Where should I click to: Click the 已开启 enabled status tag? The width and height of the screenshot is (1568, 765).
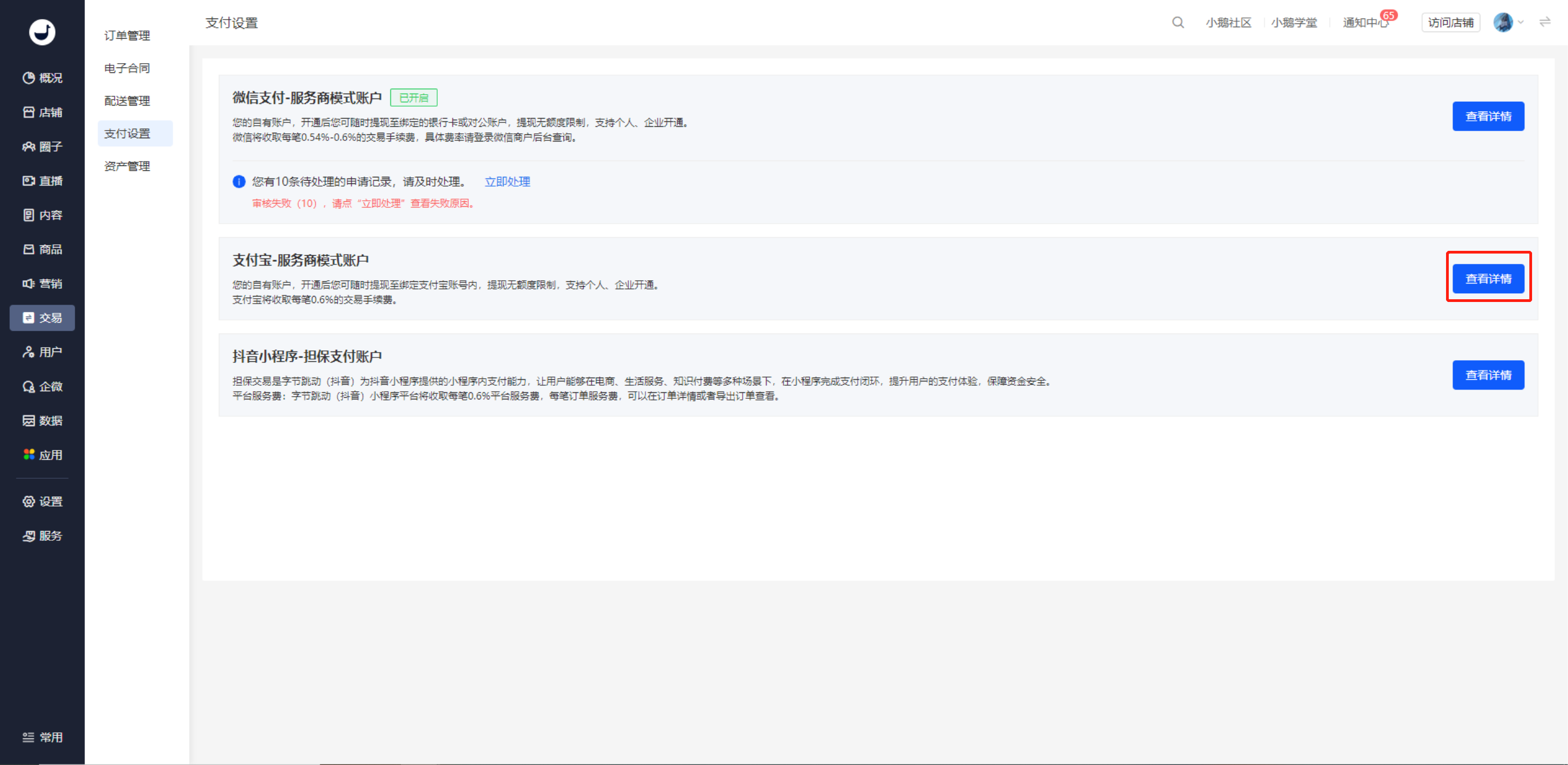pyautogui.click(x=413, y=97)
